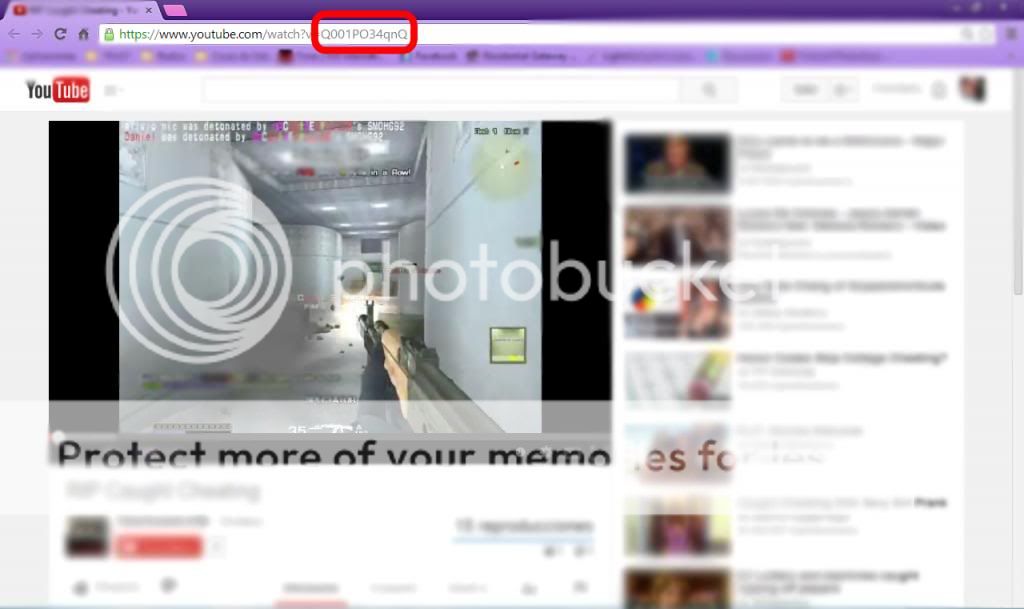
Task: Open a new tab with the pink button
Action: coord(174,10)
